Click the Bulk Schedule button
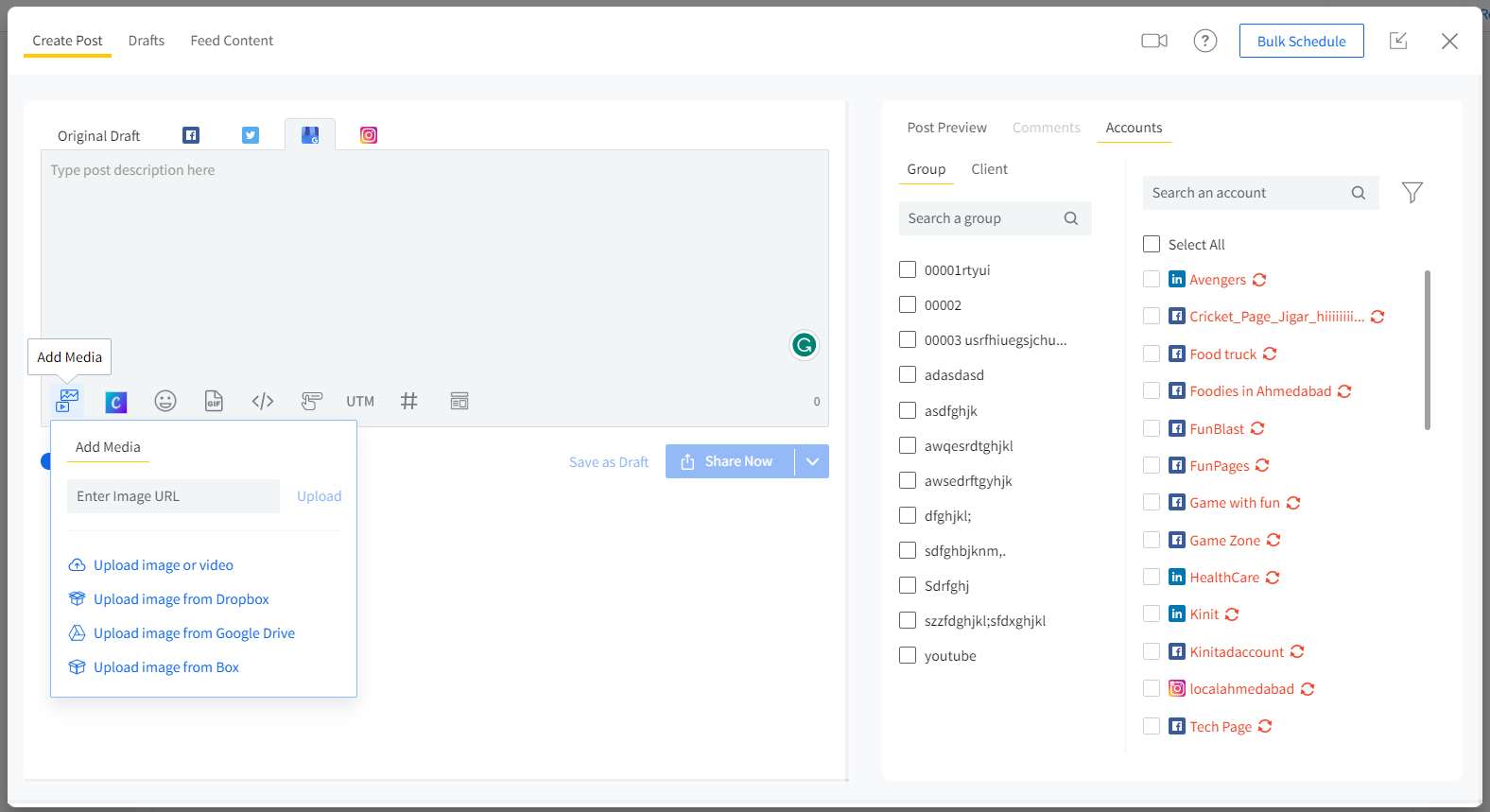The height and width of the screenshot is (812, 1490). tap(1301, 41)
